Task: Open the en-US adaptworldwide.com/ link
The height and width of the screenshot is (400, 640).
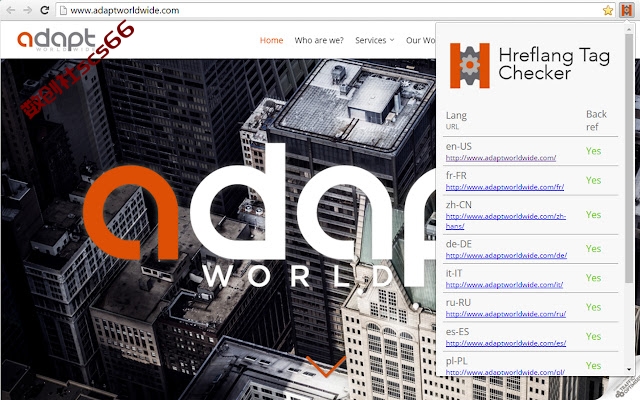Action: (x=501, y=158)
